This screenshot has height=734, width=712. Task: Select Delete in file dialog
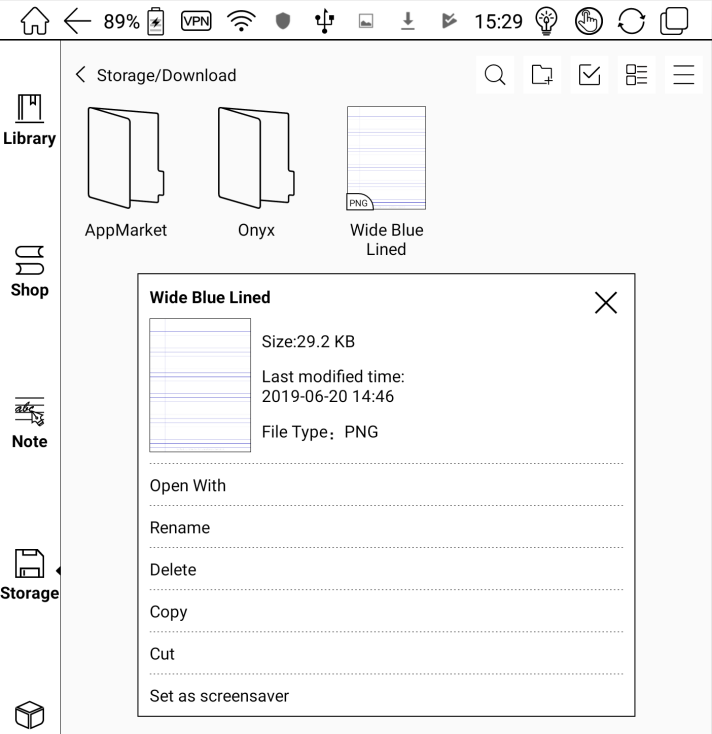[x=386, y=570]
